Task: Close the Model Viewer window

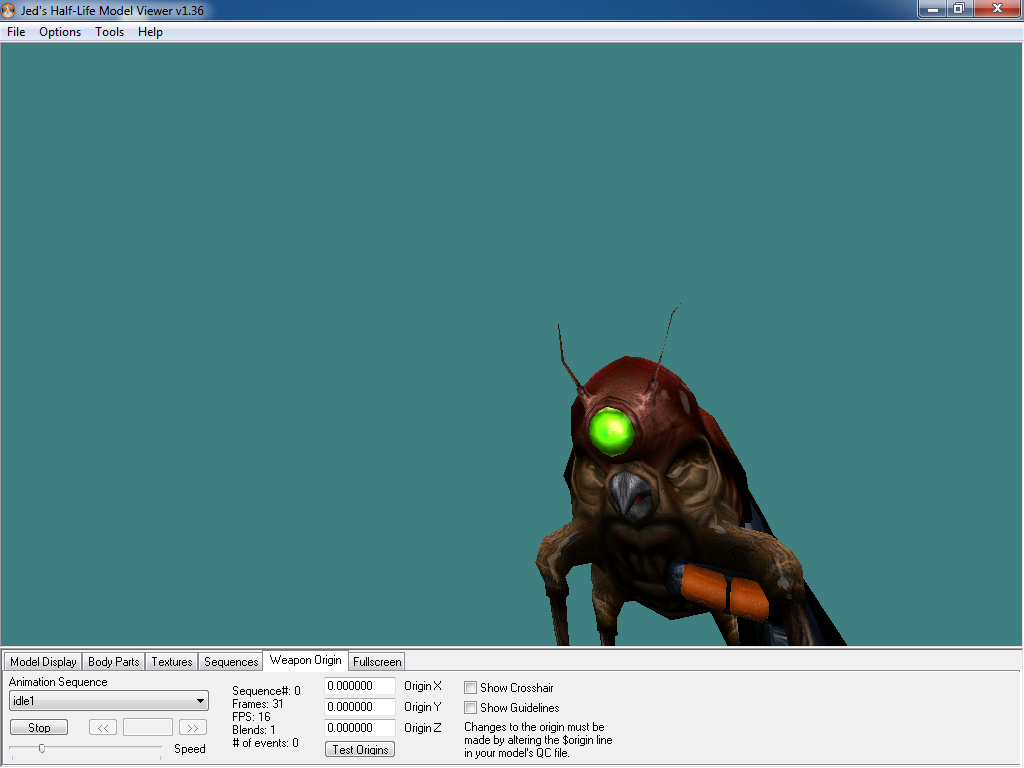Action: tap(997, 9)
